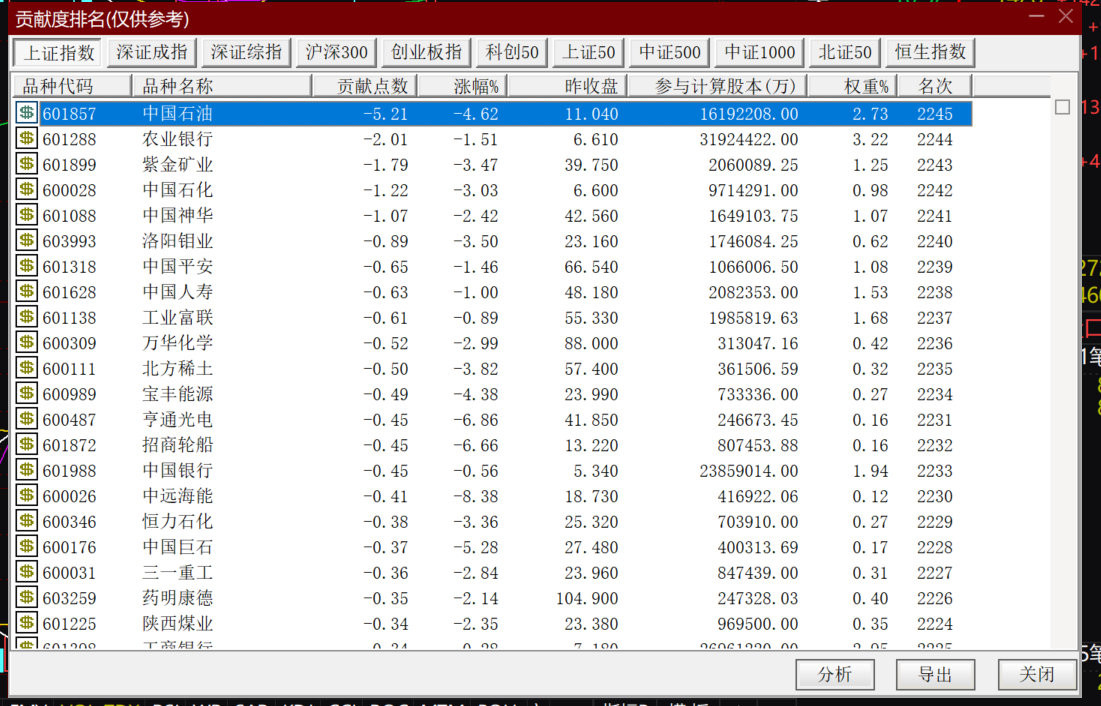Click stock code 600028
This screenshot has height=706, width=1101.
click(70, 190)
